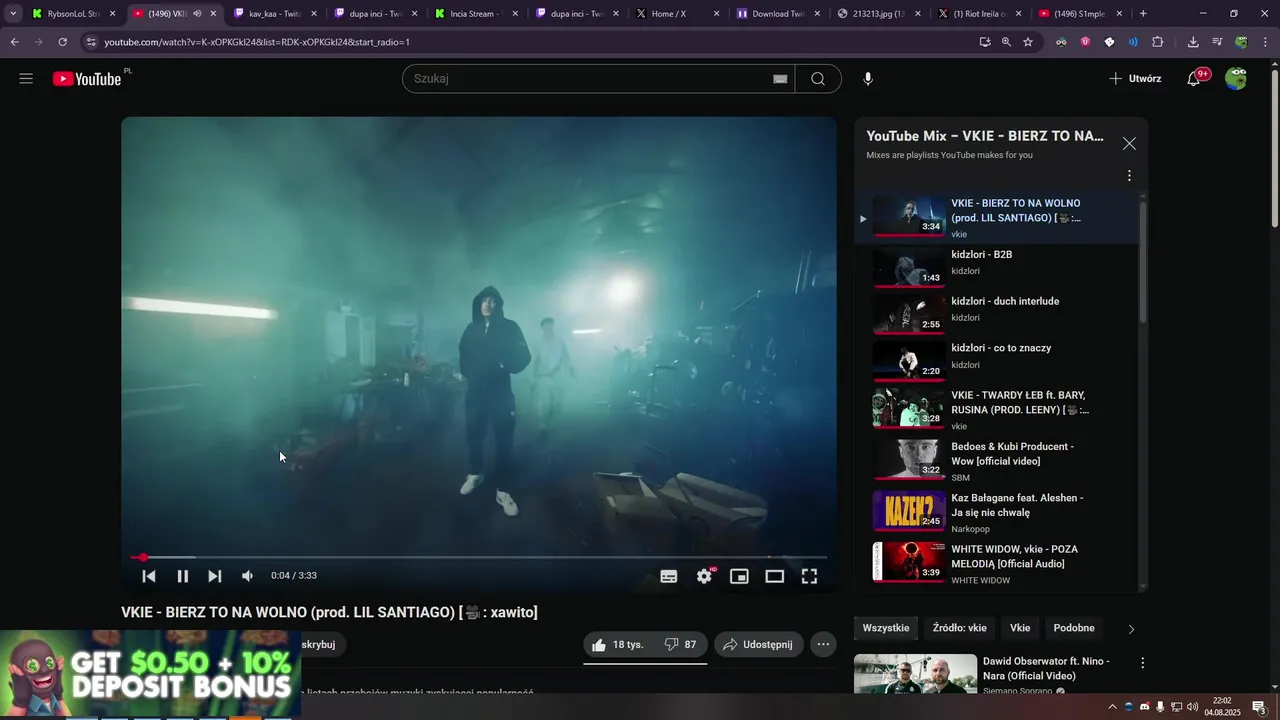Select the Vkie filter chip
Screen dimensions: 1280x720
pos(1020,628)
